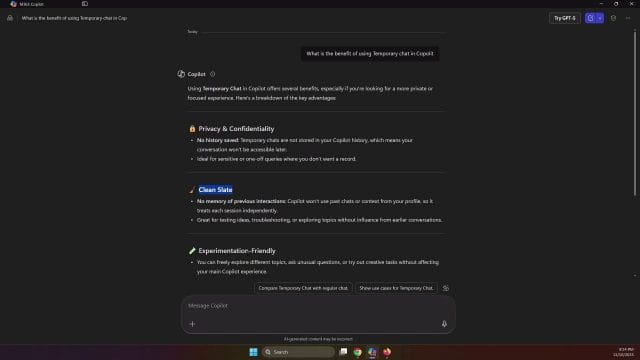Click the user message bubble about Temporary chat
Screen dimensions: 640x360
pos(370,53)
